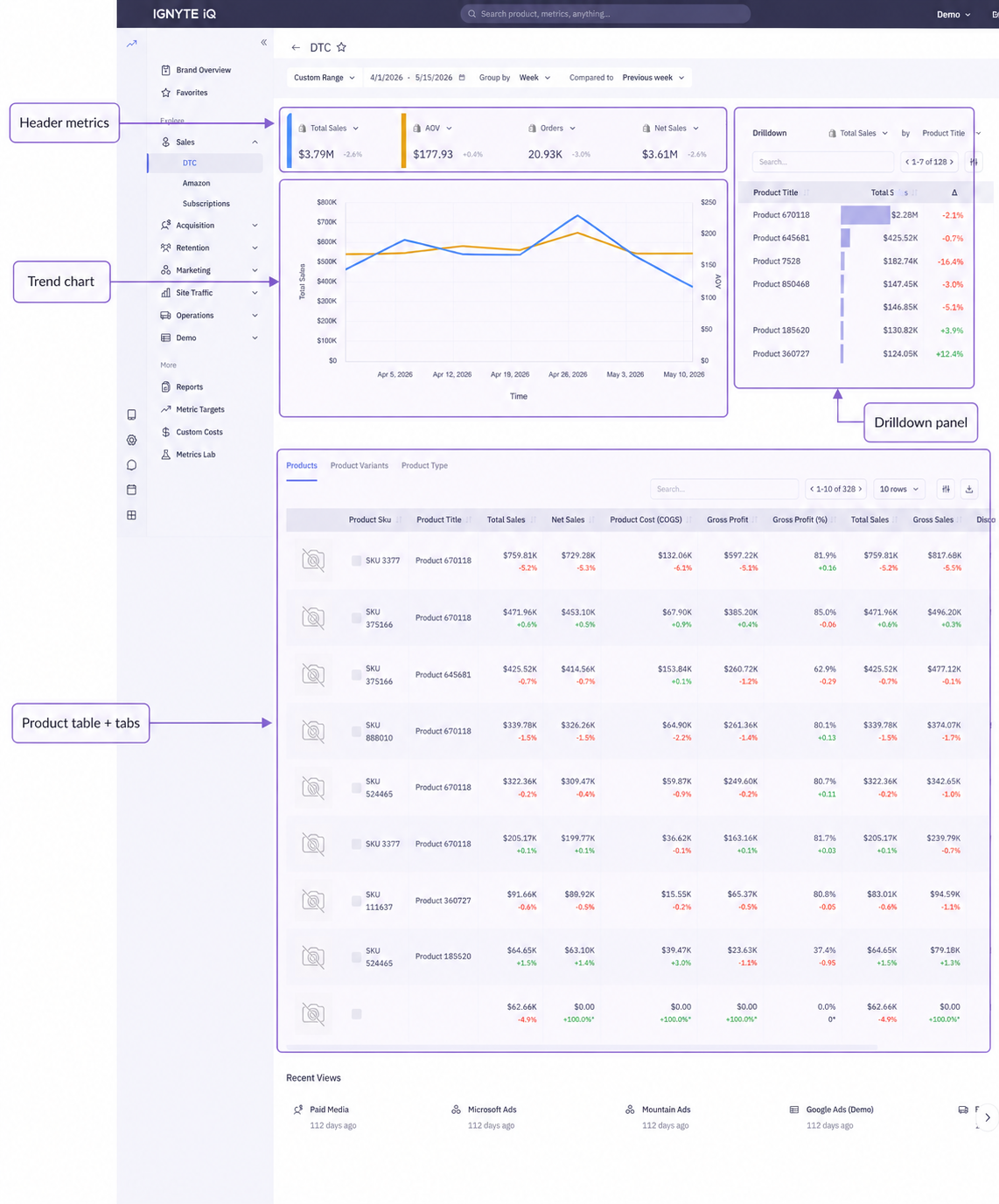Open the Custom Range dropdown

pos(324,78)
